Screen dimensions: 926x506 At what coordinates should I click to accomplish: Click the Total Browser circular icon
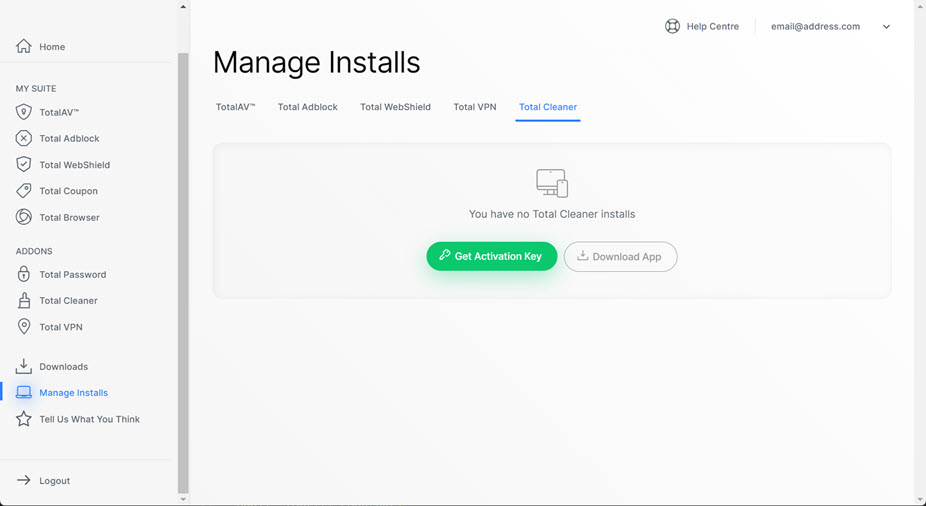(x=24, y=217)
